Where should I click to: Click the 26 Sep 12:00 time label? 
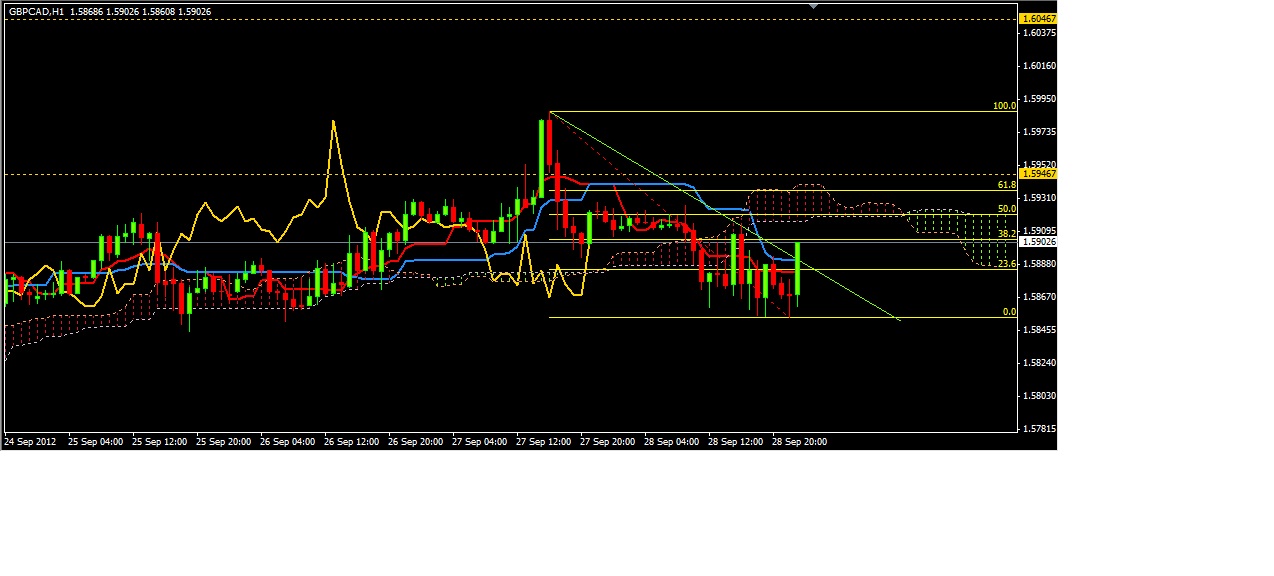[352, 441]
